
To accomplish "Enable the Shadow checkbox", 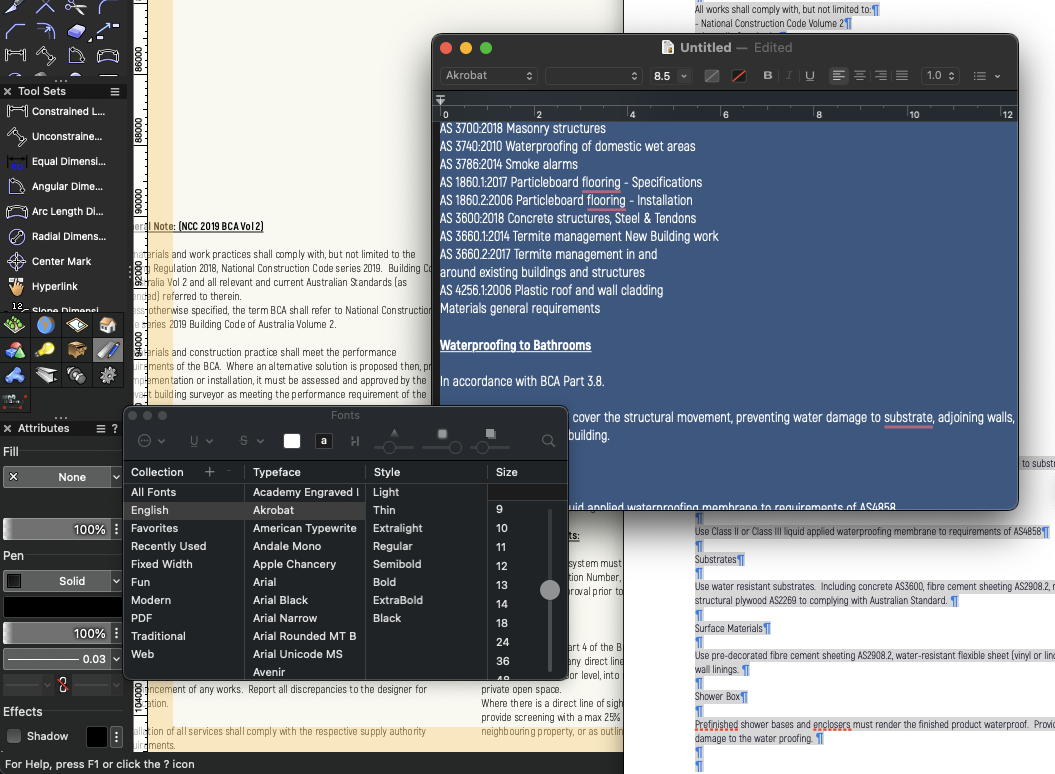I will 14,736.
